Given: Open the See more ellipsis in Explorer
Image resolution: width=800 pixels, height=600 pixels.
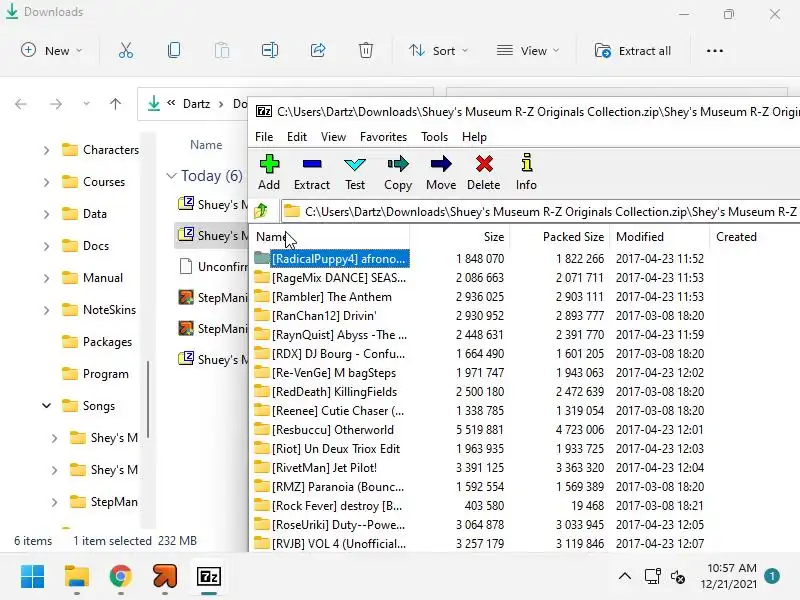Looking at the screenshot, I should pos(715,51).
